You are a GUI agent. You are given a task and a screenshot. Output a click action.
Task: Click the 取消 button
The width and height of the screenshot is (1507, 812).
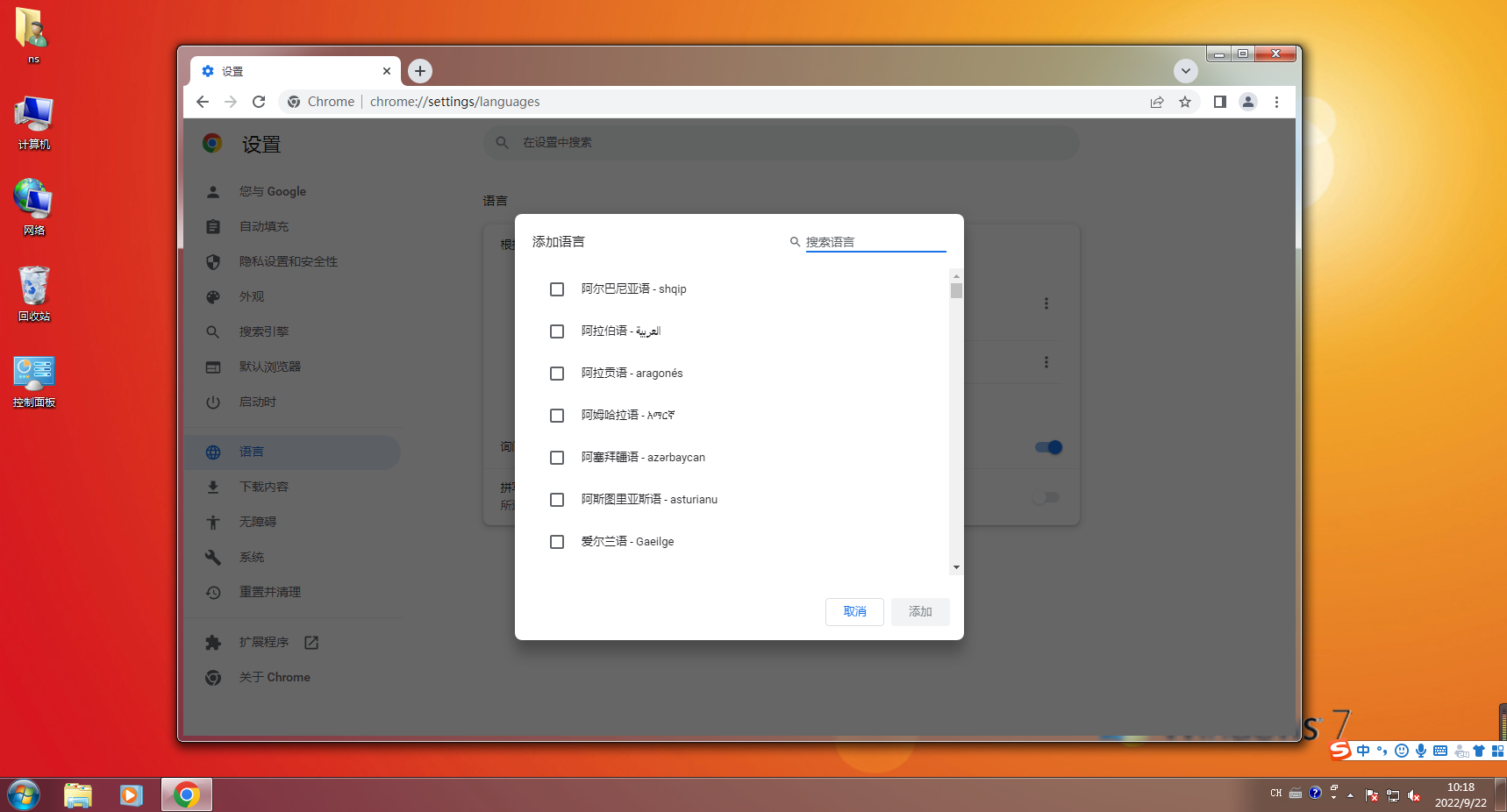click(x=854, y=612)
